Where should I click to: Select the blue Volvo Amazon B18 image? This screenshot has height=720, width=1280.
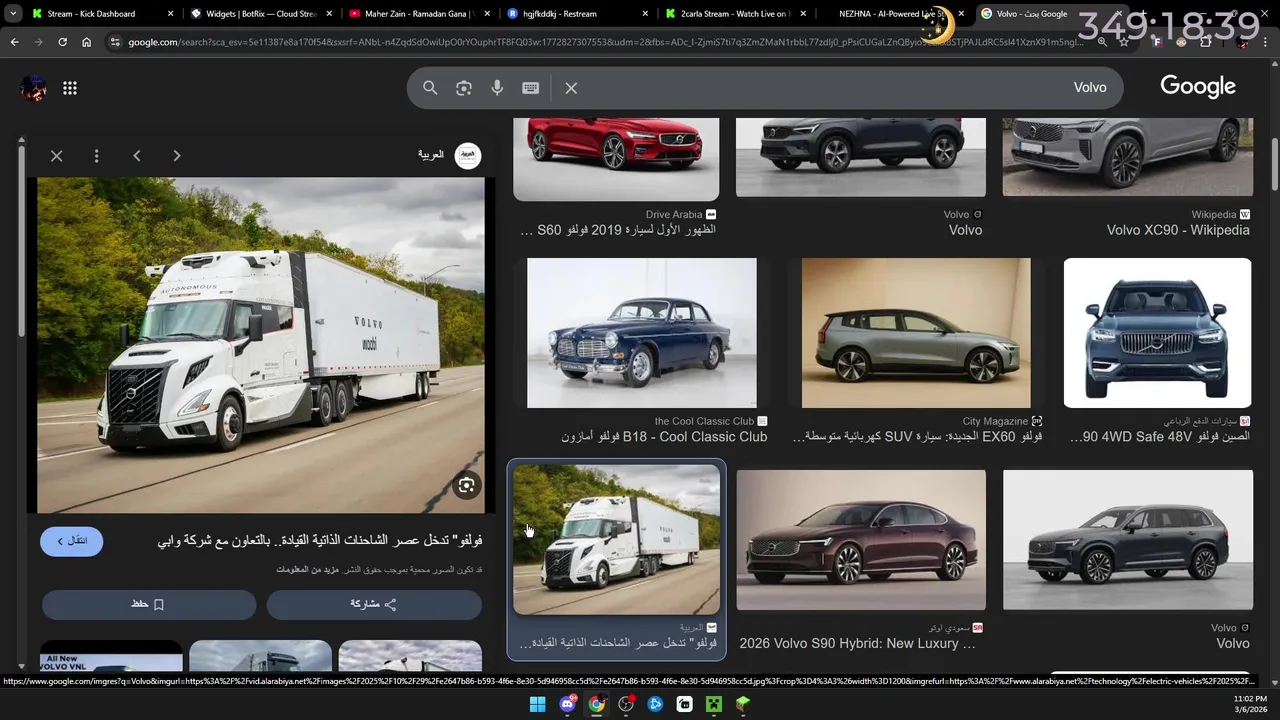pos(642,333)
